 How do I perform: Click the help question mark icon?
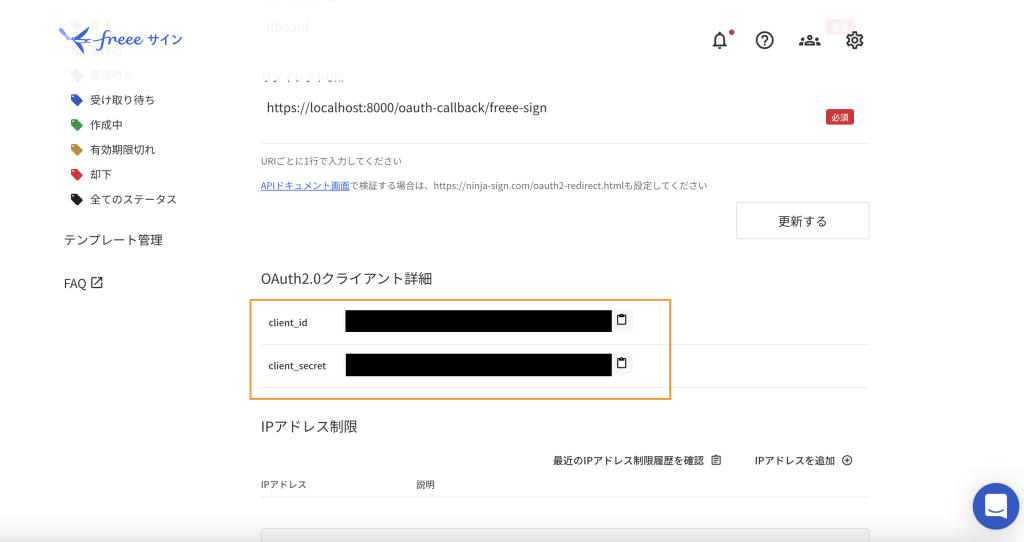765,40
